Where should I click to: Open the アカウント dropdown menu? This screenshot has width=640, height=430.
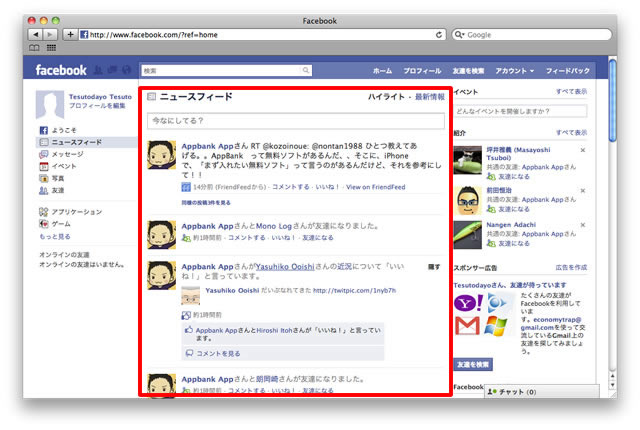point(514,71)
